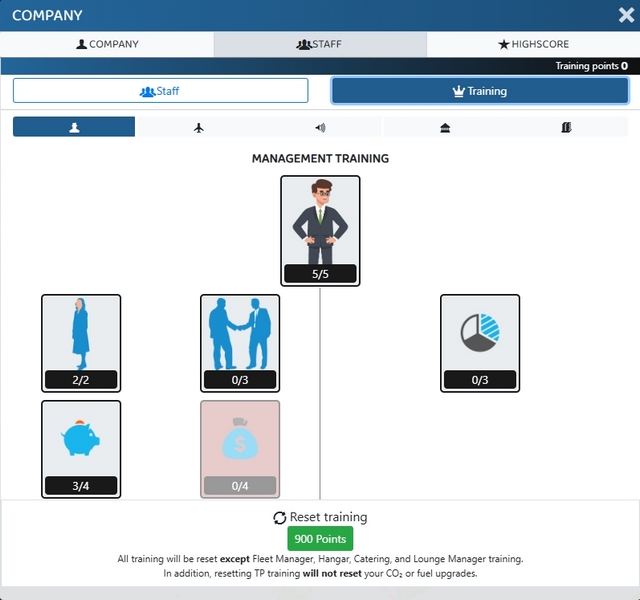Open the books training category
The width and height of the screenshot is (640, 600).
(566, 128)
